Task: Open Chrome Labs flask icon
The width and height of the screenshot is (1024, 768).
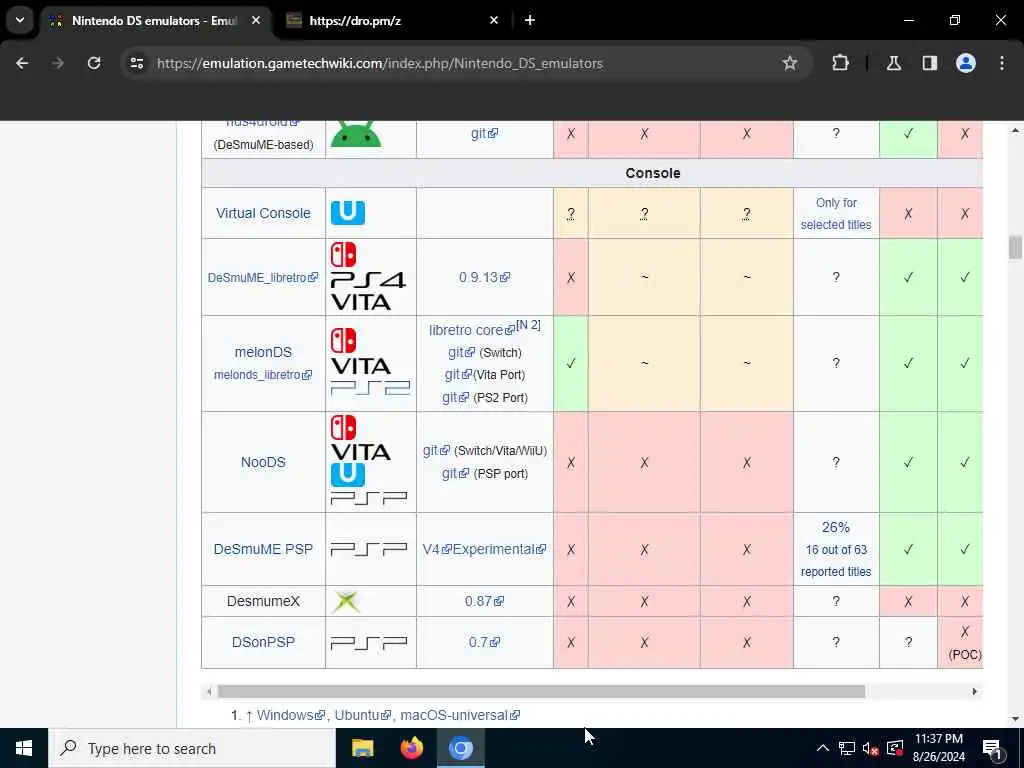Action: (893, 63)
